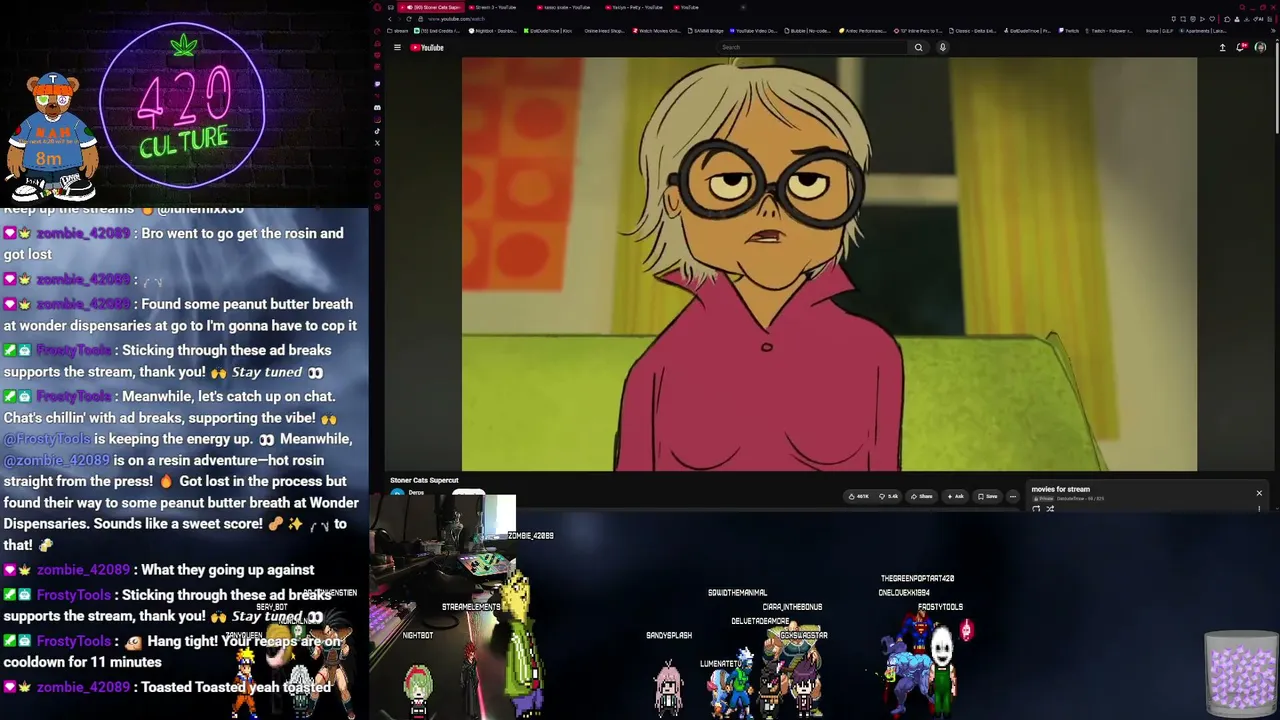Switch to the Stoner Cats Supercut tab
This screenshot has height=720, width=1280.
click(x=431, y=7)
